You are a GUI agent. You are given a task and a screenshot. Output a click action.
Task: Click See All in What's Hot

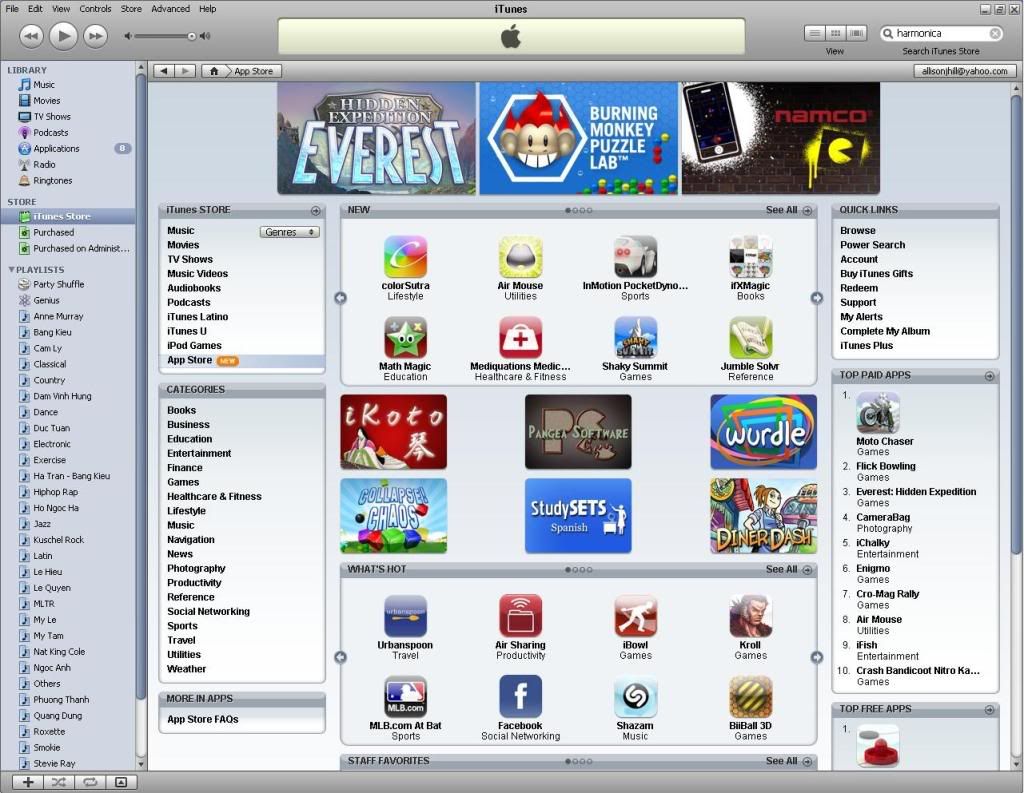tap(781, 569)
